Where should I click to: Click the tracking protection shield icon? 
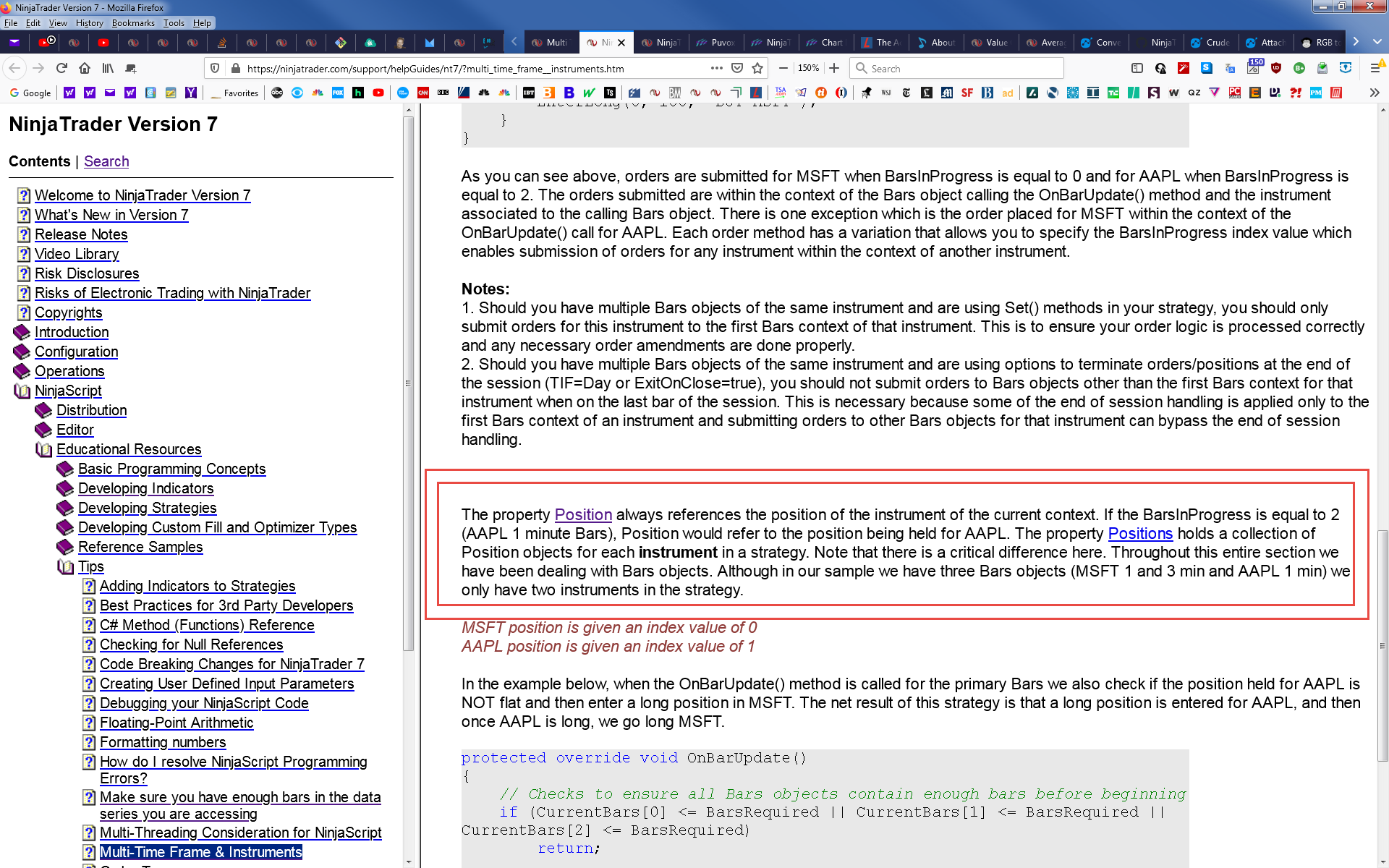coord(215,68)
